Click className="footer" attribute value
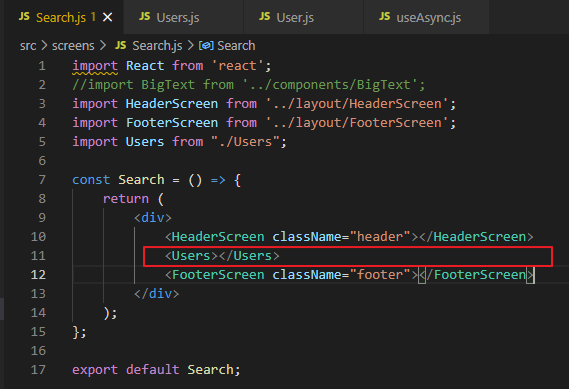The width and height of the screenshot is (569, 389). tap(380, 275)
